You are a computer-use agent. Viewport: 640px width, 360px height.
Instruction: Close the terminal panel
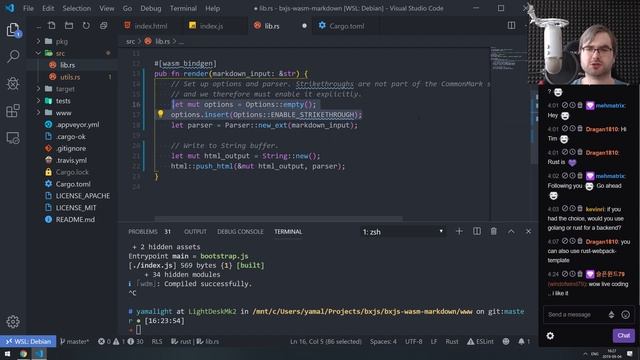(529, 231)
